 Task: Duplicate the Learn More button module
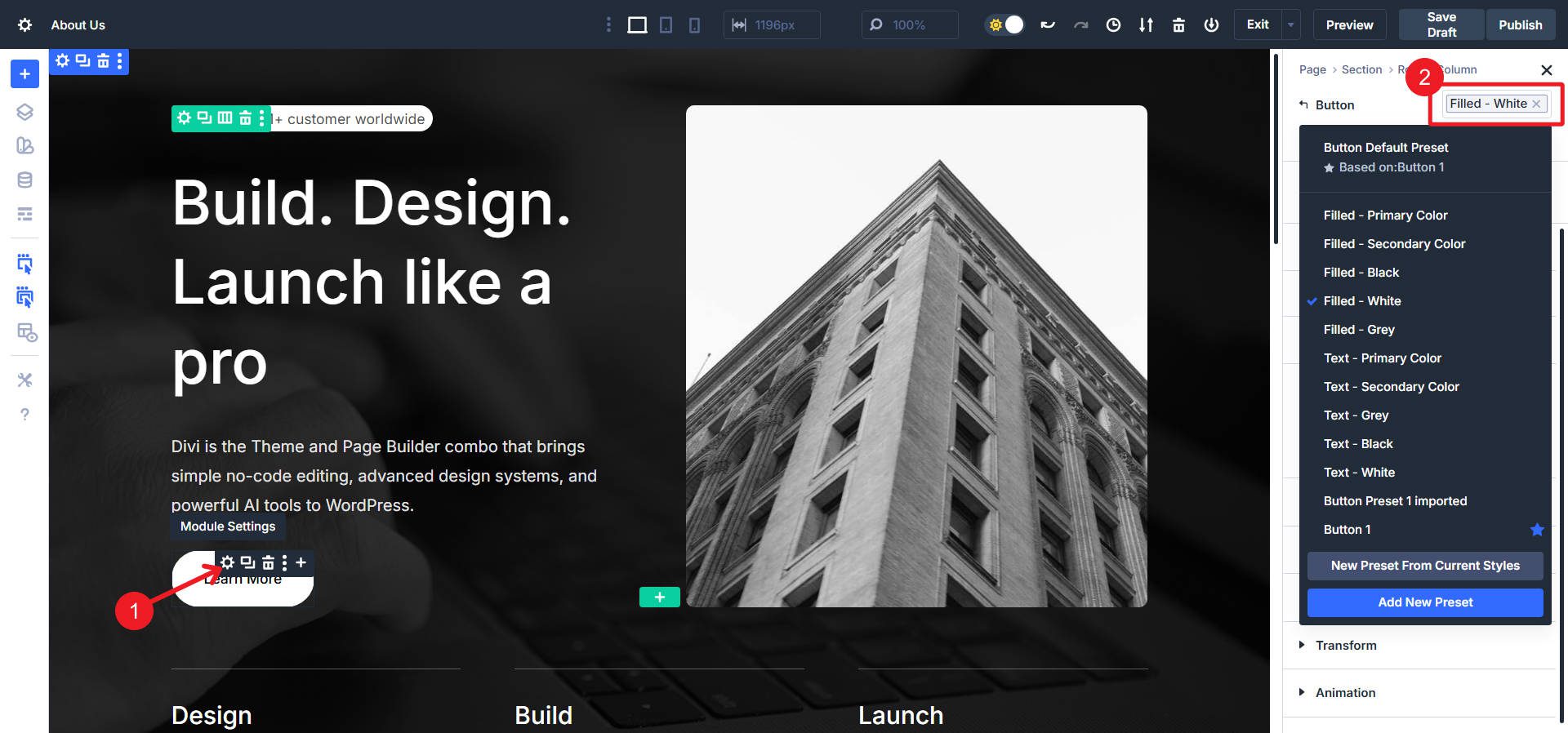(x=247, y=562)
